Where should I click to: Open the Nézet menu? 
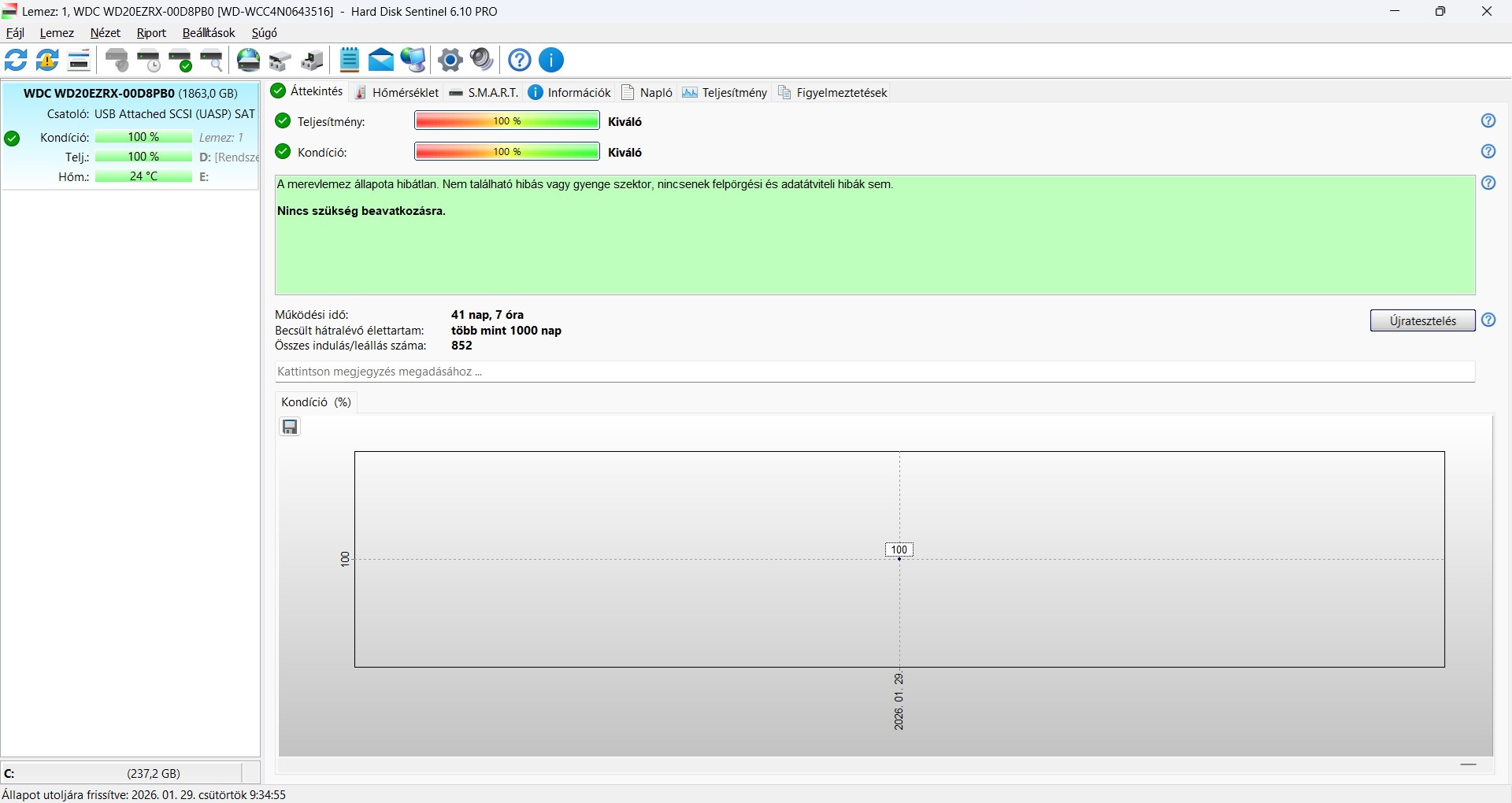(106, 33)
